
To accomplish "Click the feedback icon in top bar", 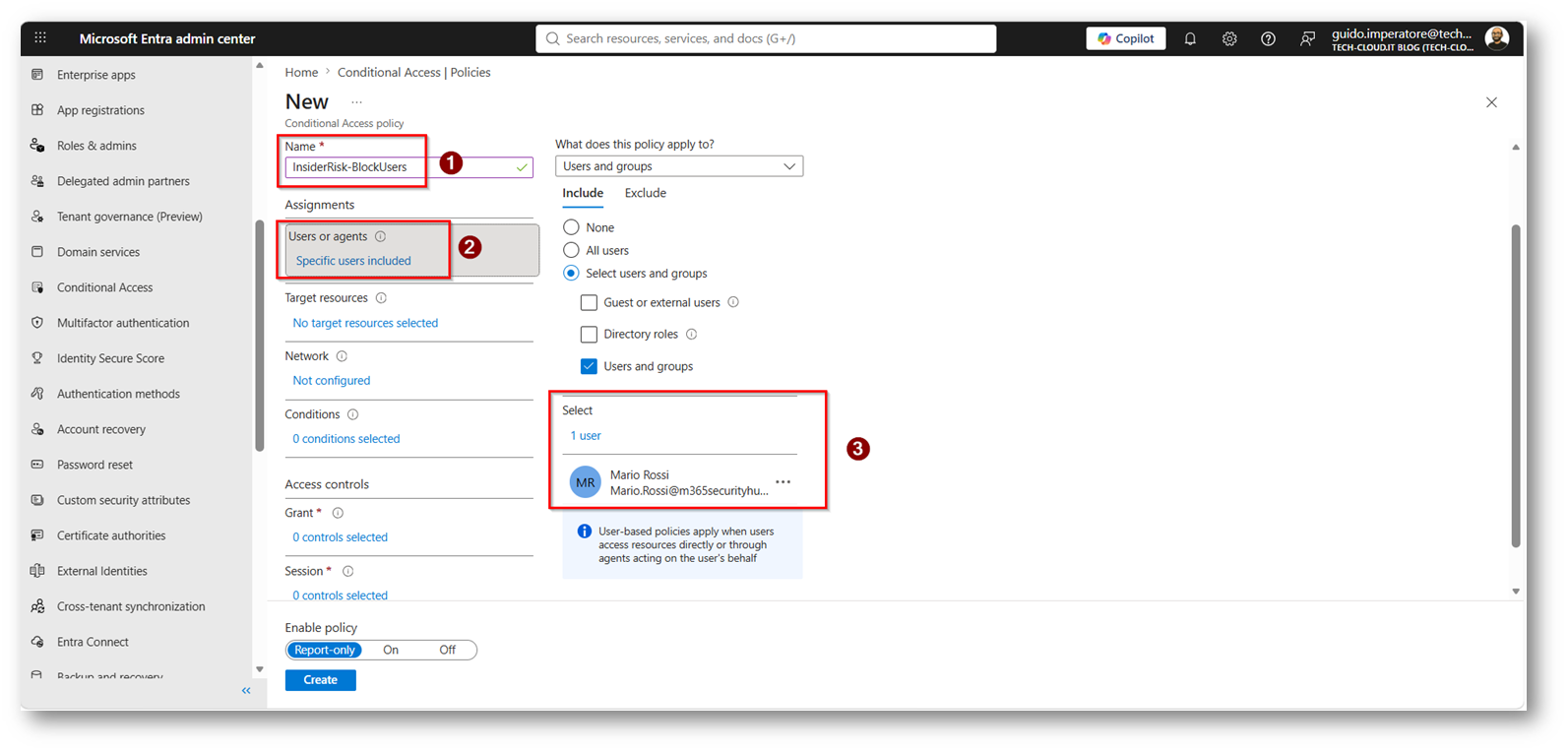I will [1306, 38].
